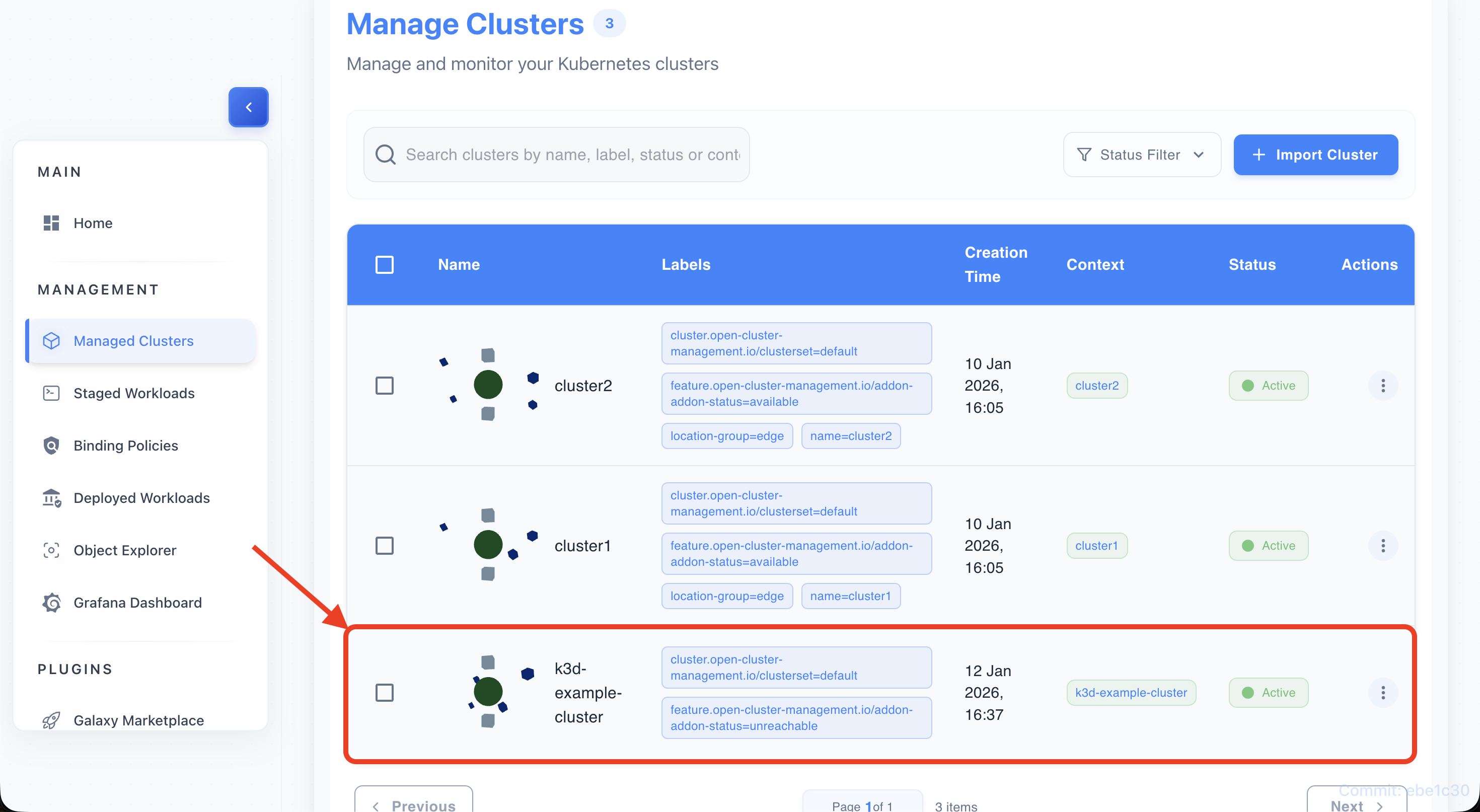Collapse the sidebar using the chevron button
1480x812 pixels.
click(248, 107)
